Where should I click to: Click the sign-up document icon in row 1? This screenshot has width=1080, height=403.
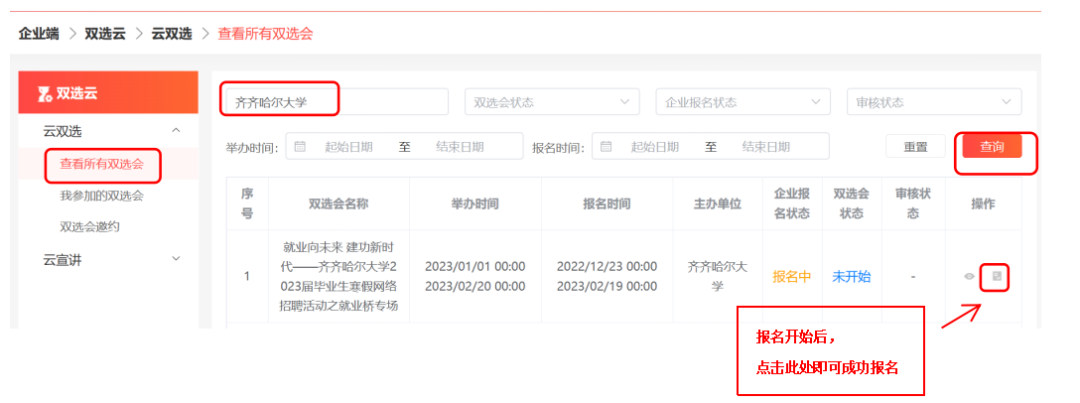tap(996, 277)
